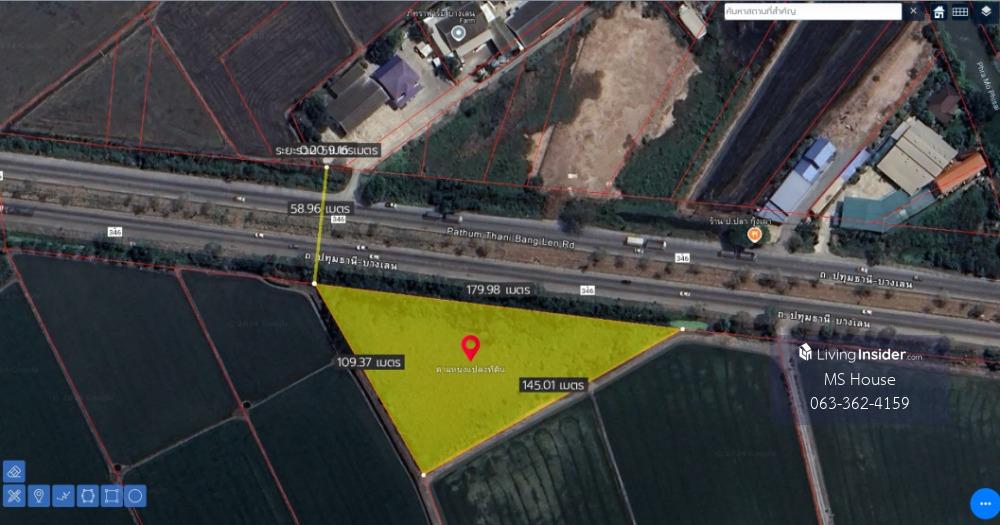
Task: Click the red location pin on plot
Action: [x=471, y=348]
